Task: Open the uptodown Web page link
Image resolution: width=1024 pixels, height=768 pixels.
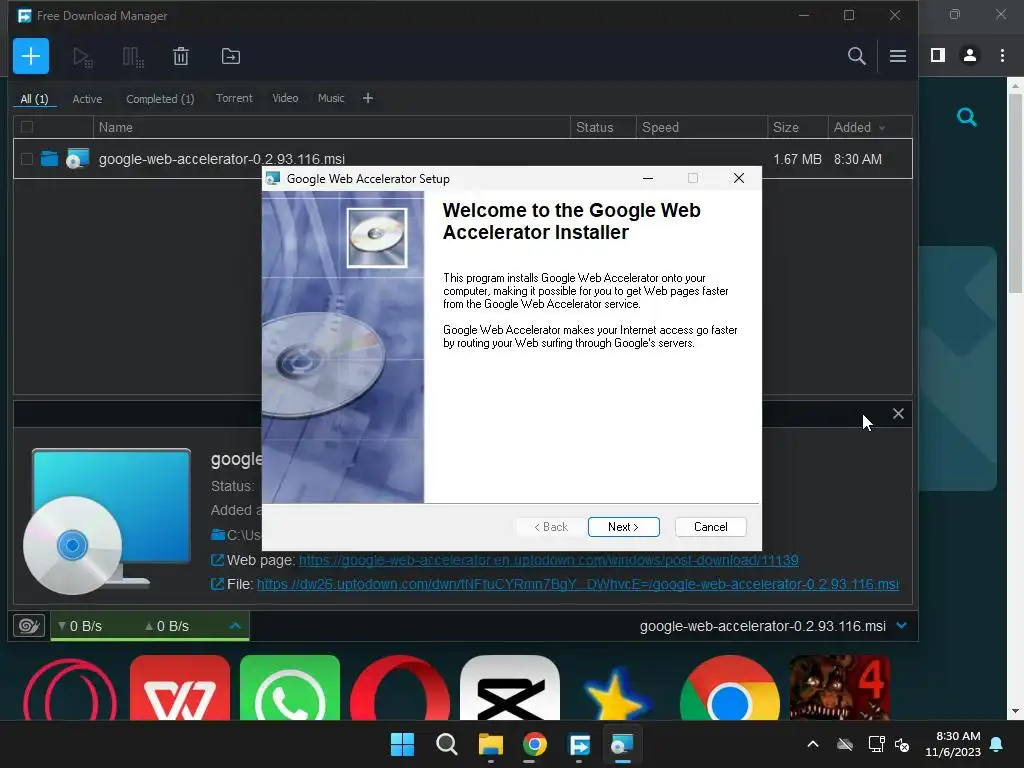Action: (x=549, y=560)
